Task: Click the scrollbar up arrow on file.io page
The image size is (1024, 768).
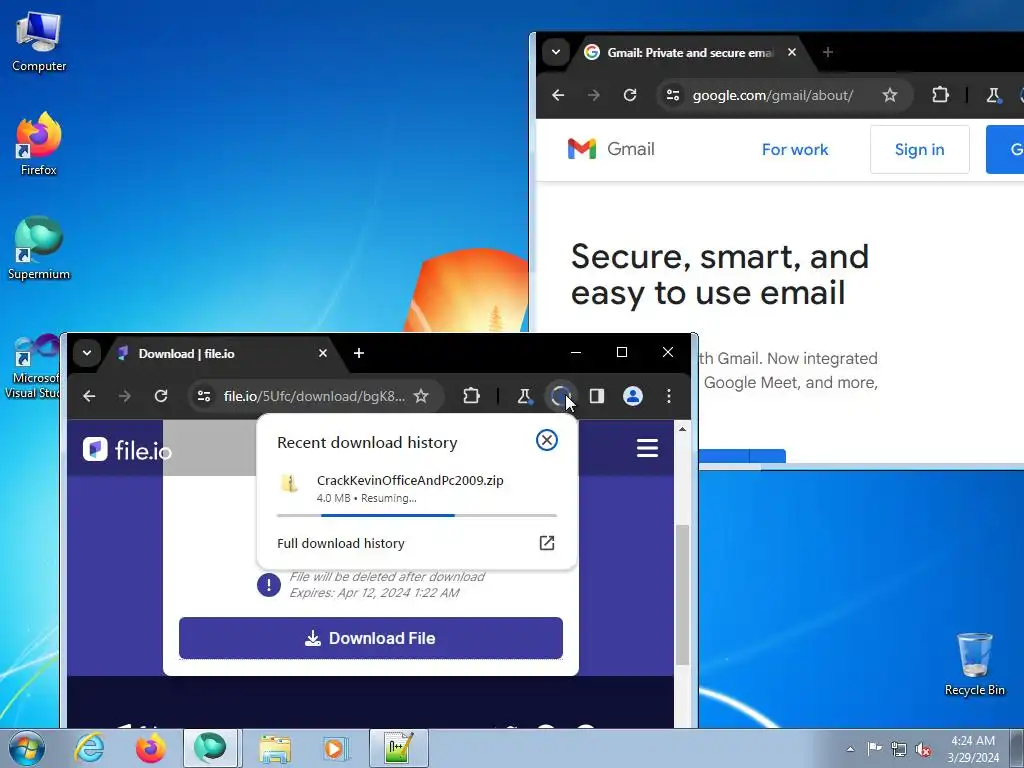Action: pyautogui.click(x=682, y=429)
